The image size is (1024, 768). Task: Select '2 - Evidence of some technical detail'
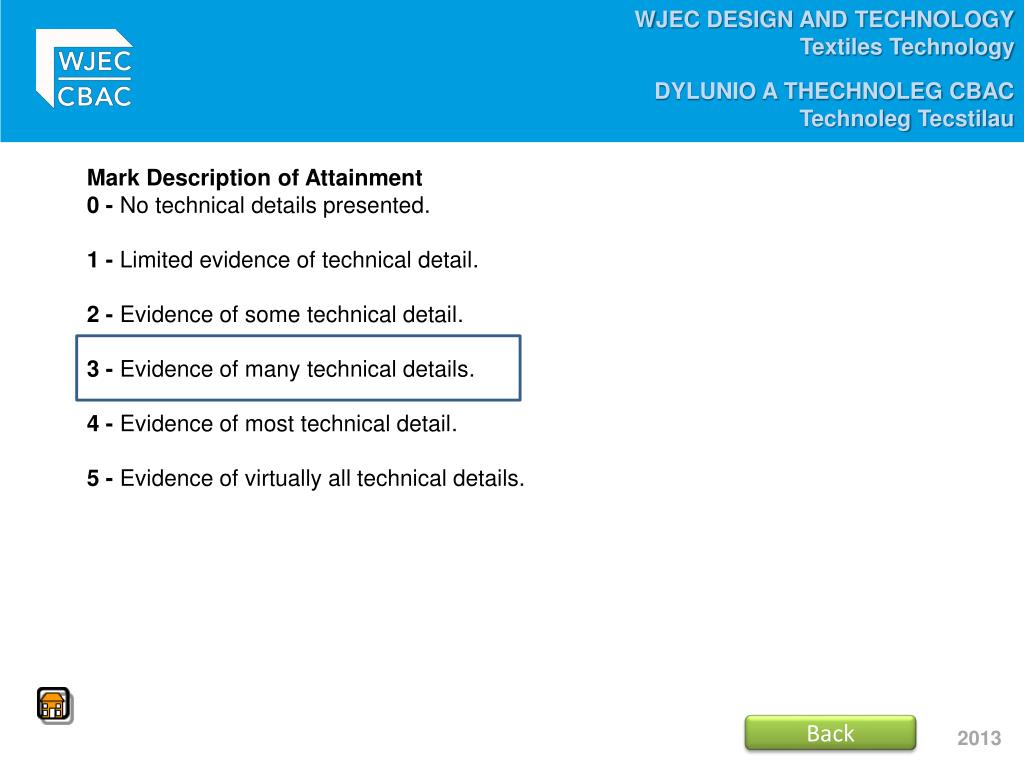click(275, 315)
